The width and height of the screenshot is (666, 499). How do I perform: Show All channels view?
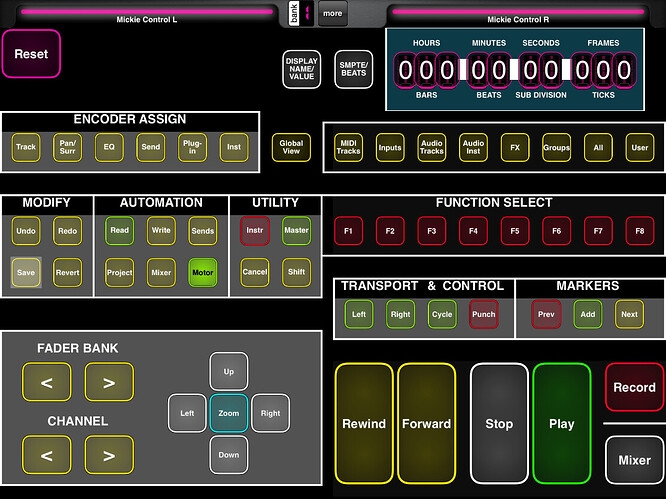[598, 147]
